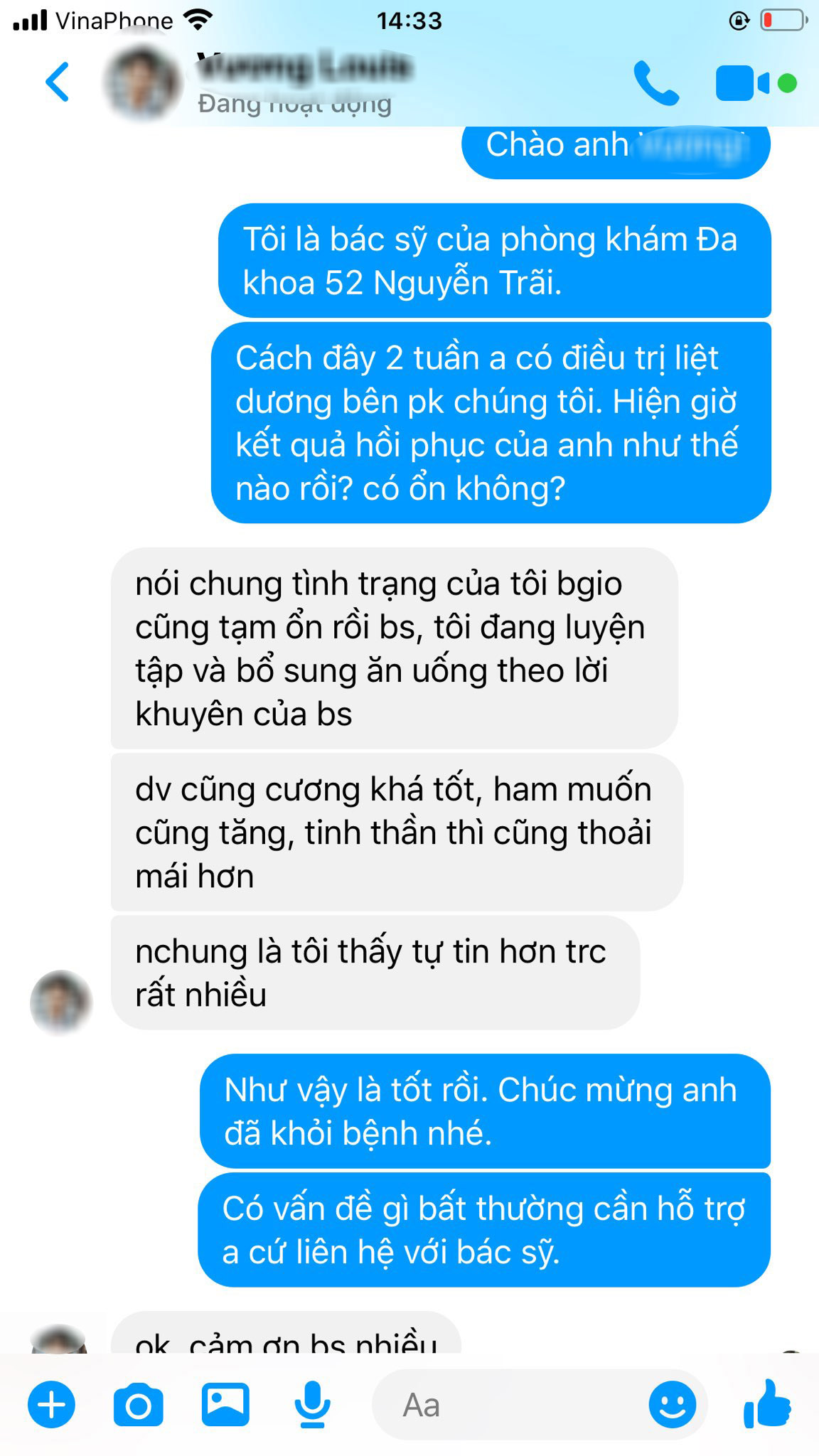Tap the 'Có vấn đề gì bất thường' message

tap(484, 1230)
